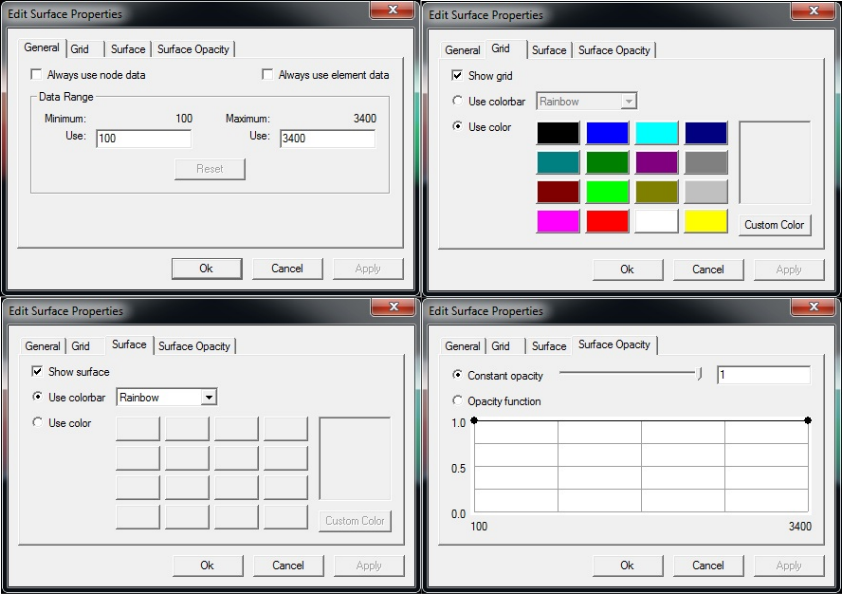
Task: Toggle the 'Show surface' checkbox
Action: coord(37,371)
